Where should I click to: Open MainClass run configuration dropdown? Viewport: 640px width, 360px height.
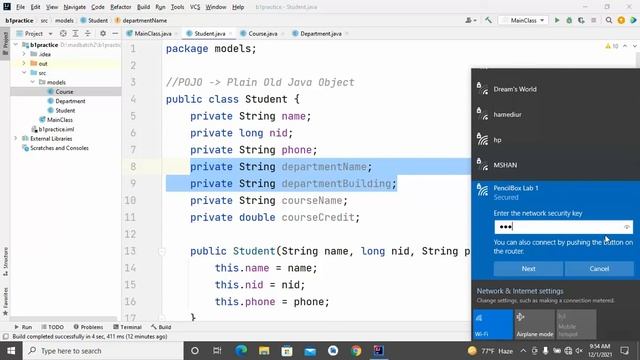[523, 20]
